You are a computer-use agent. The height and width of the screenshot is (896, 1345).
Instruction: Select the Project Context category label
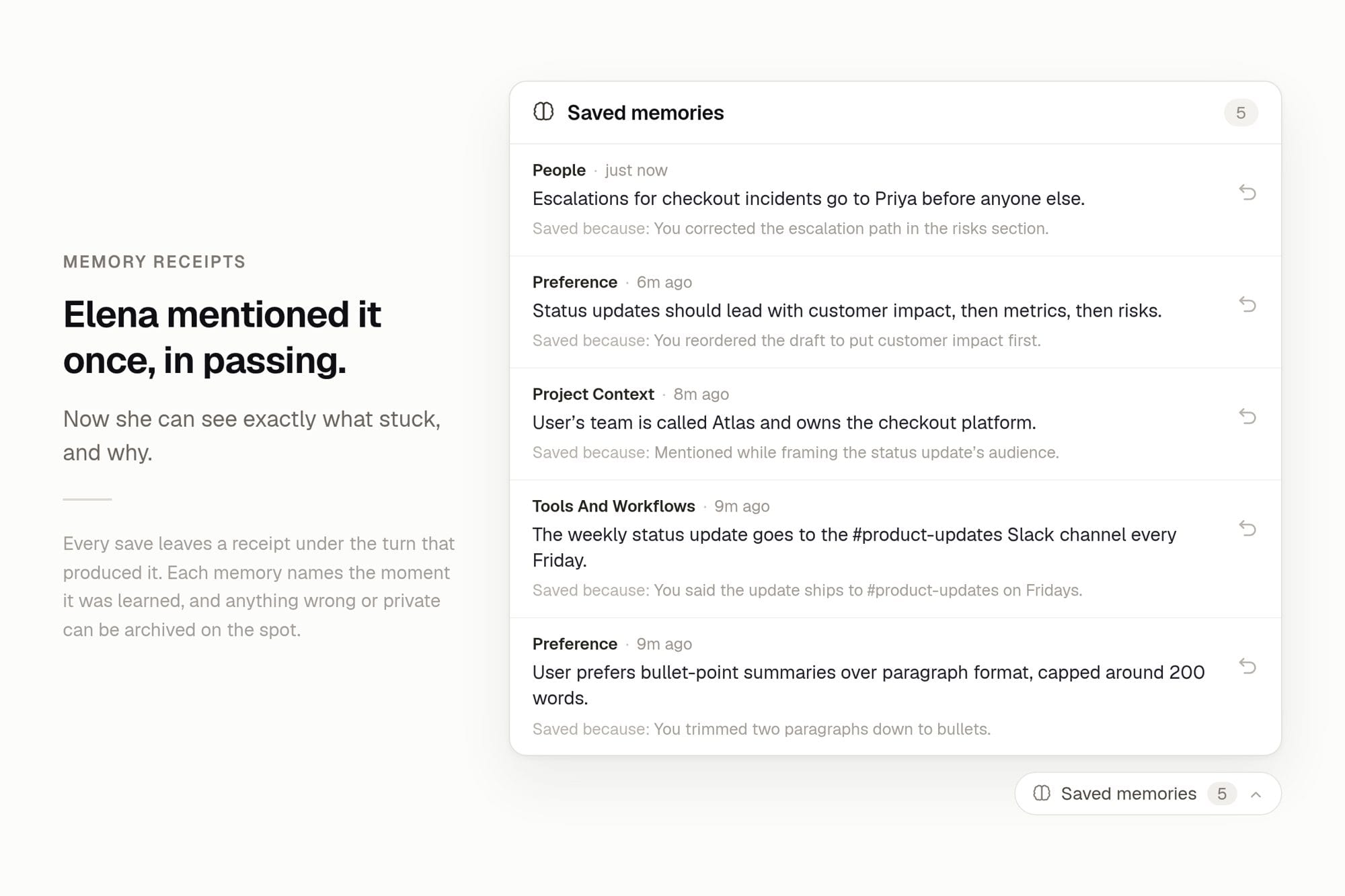pyautogui.click(x=593, y=394)
